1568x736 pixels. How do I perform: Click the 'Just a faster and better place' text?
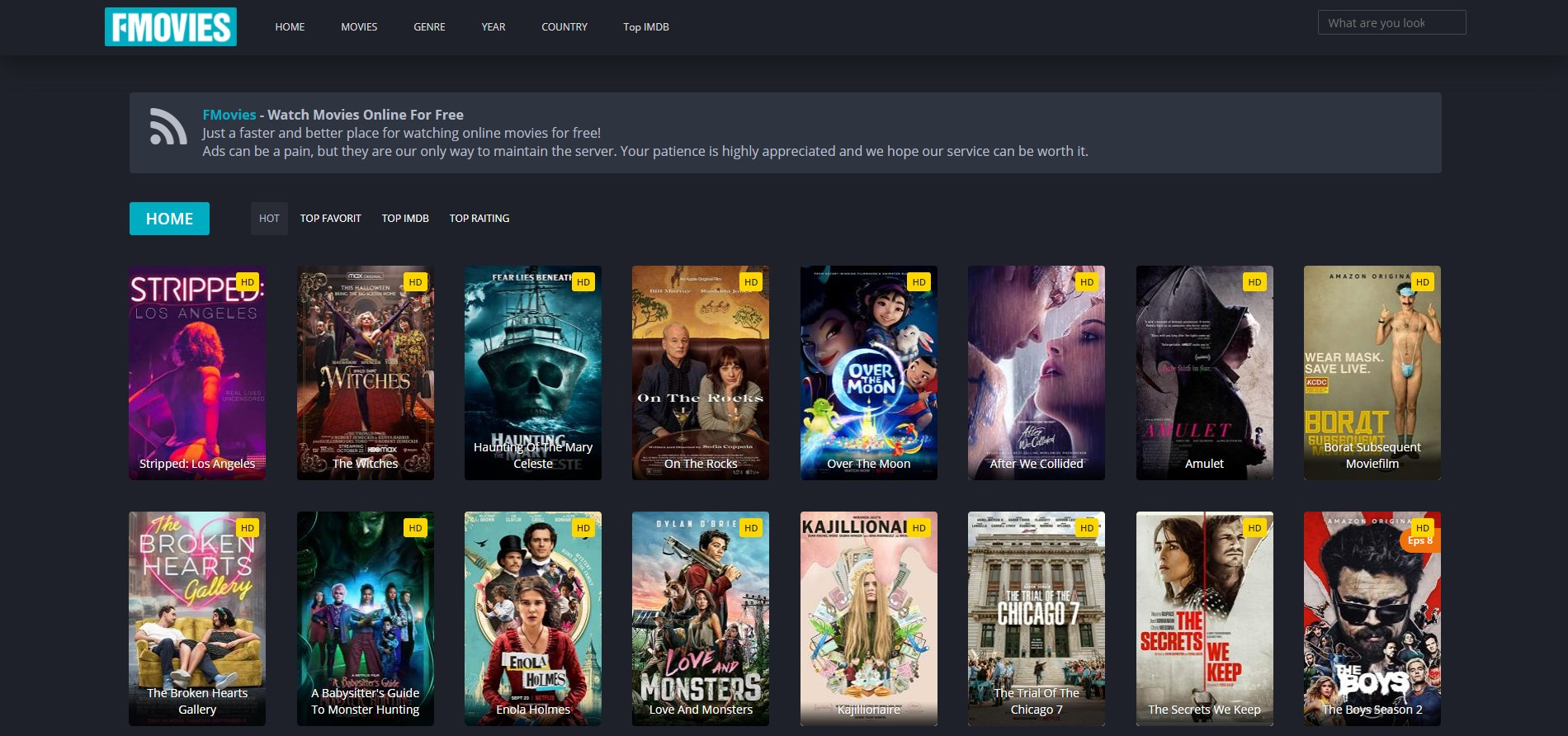402,133
